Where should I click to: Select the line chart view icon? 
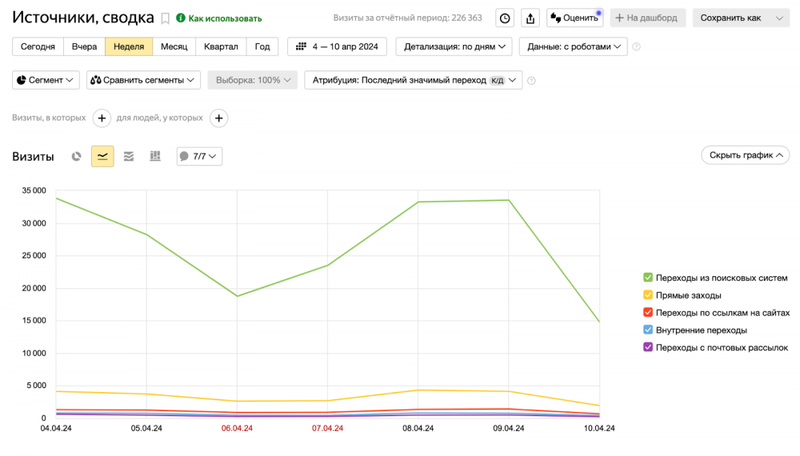pos(103,156)
